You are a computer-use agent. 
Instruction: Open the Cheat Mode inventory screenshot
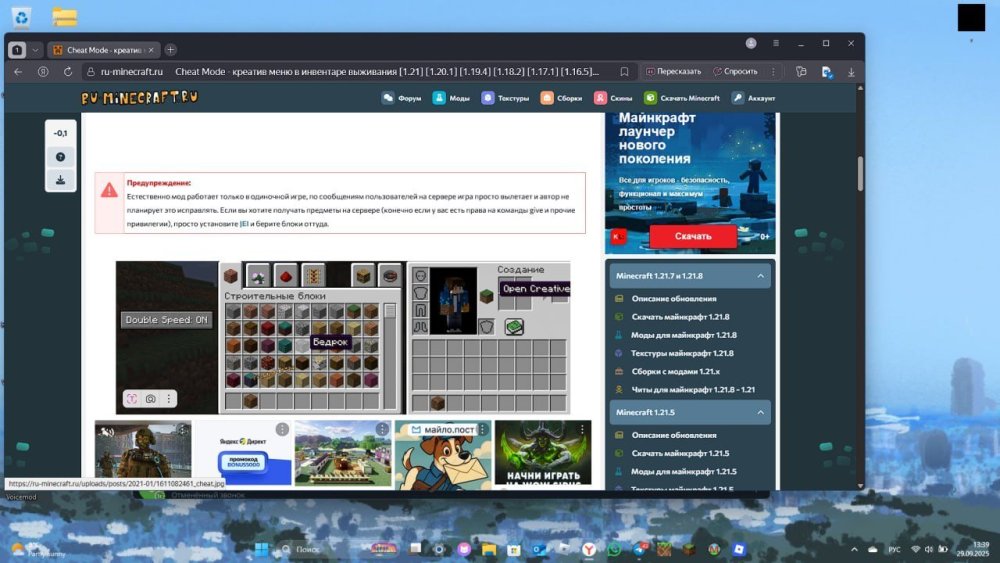(x=343, y=337)
